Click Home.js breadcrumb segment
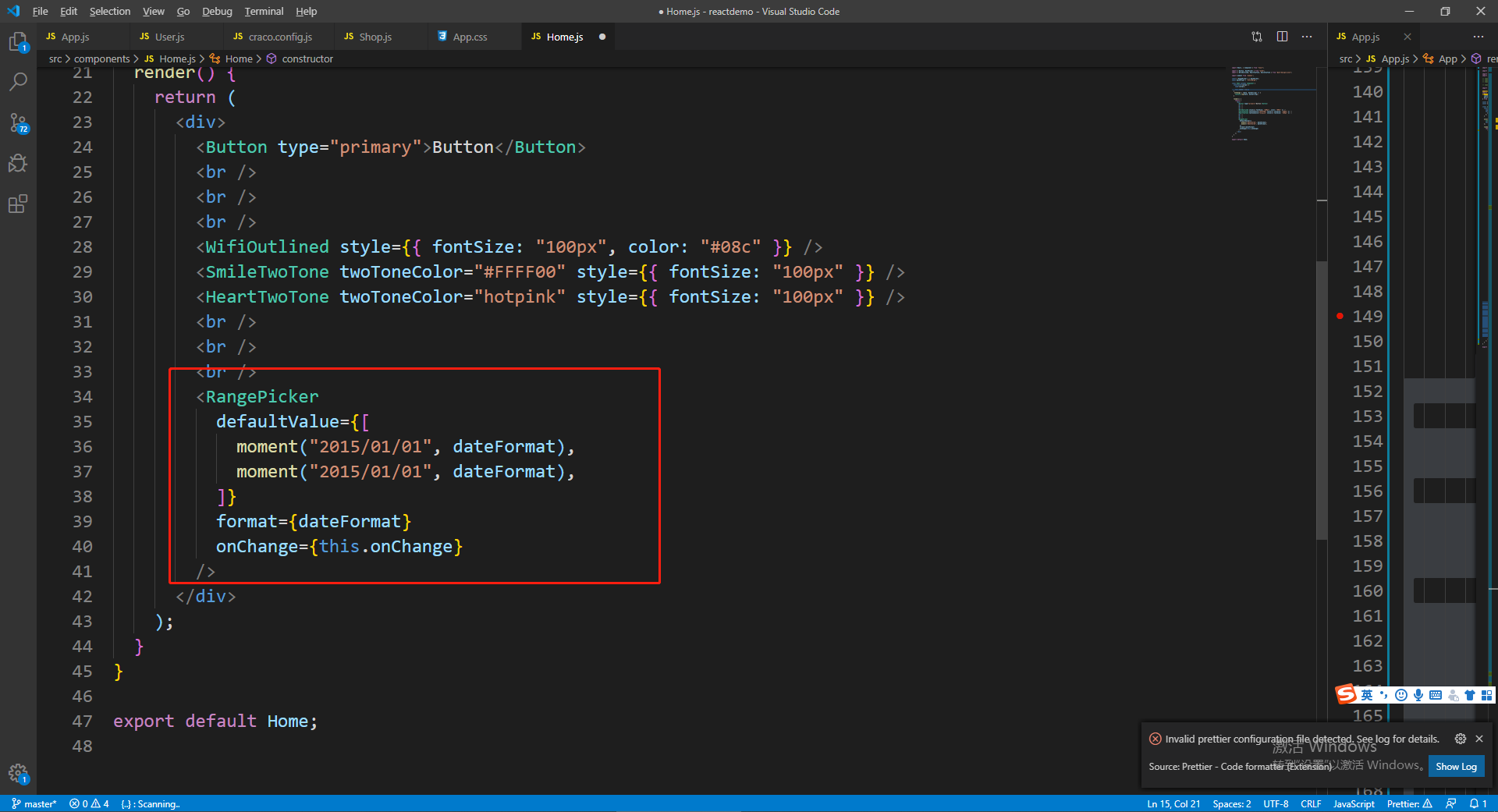 pyautogui.click(x=170, y=59)
